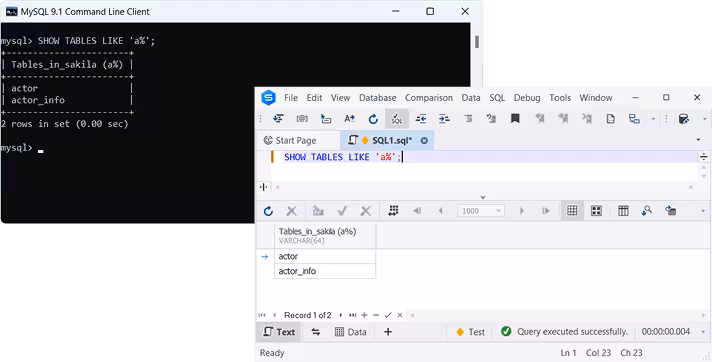Open the Database menu
The height and width of the screenshot is (362, 712).
[377, 98]
